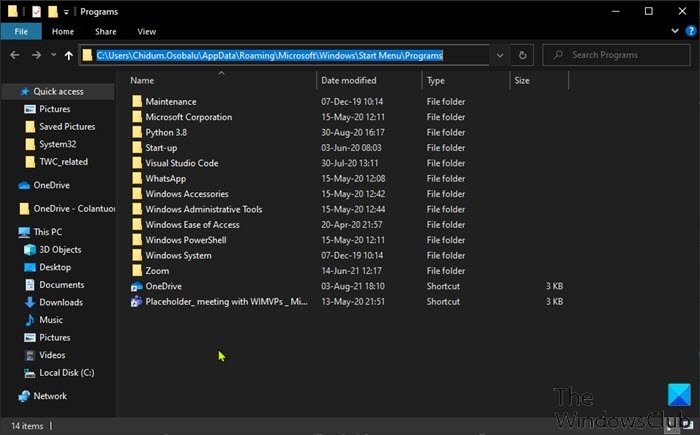Open Local Disk (C:) drive icon
This screenshot has width=700, height=435.
[30, 373]
